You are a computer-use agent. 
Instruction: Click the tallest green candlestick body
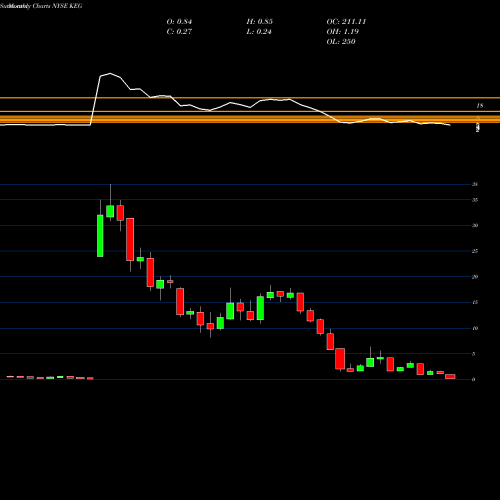click(x=100, y=236)
